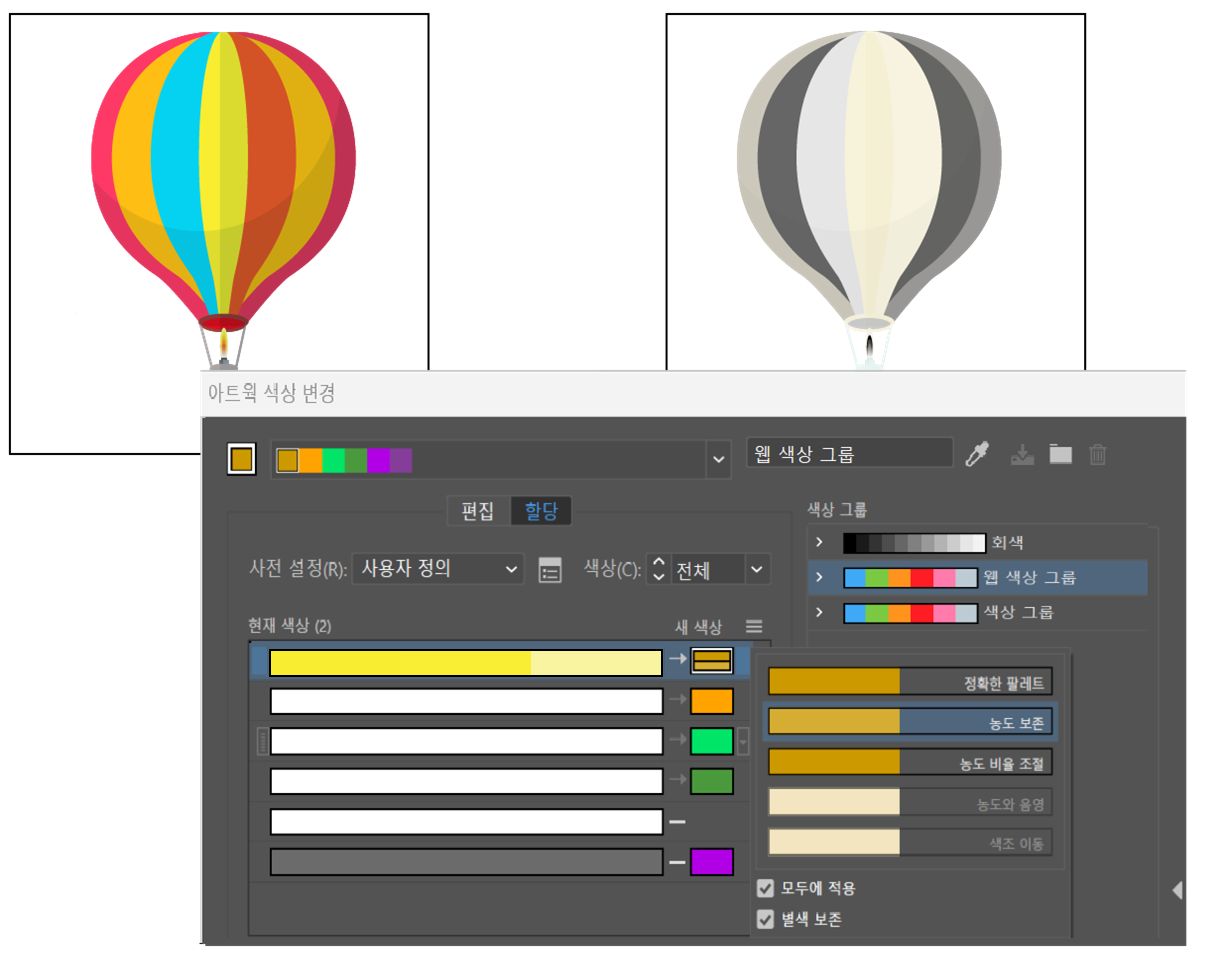This screenshot has width=1225, height=970.
Task: Expand the 웹 색상 그룹 color group
Action: click(819, 577)
